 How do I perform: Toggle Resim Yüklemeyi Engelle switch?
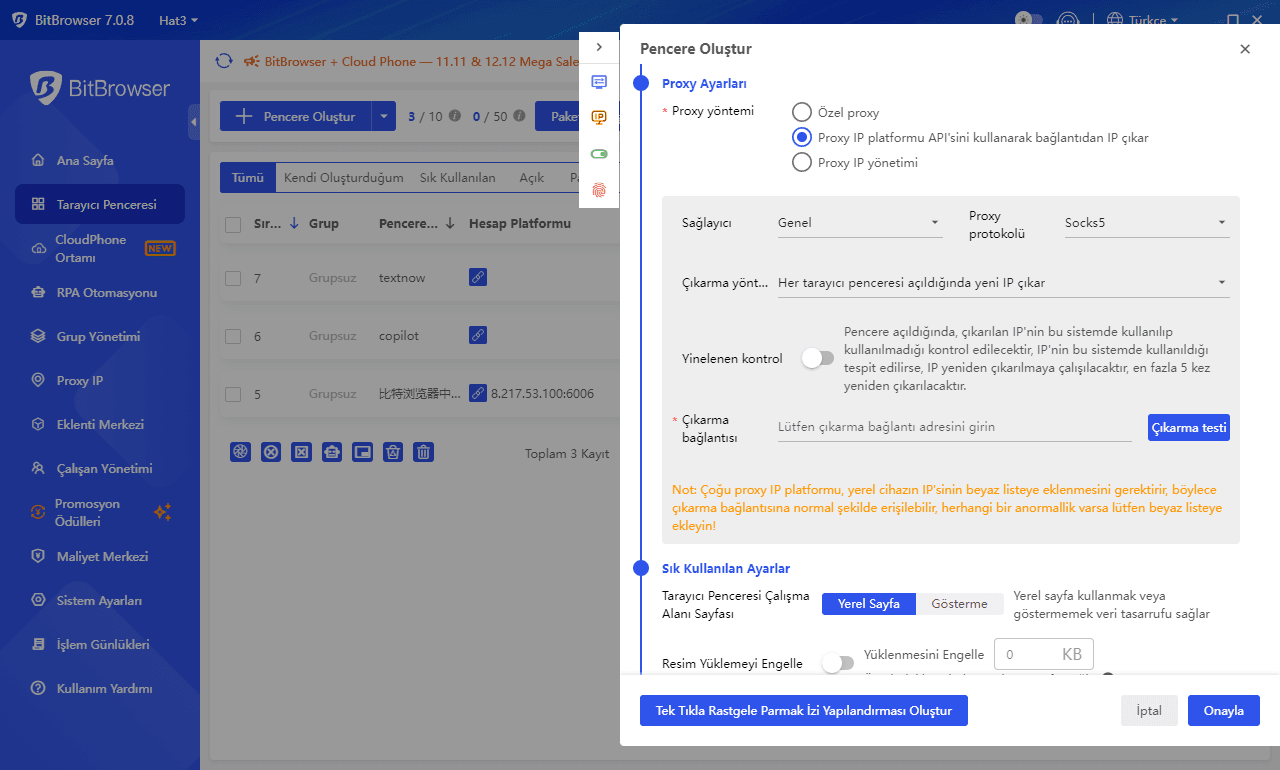tap(837, 663)
